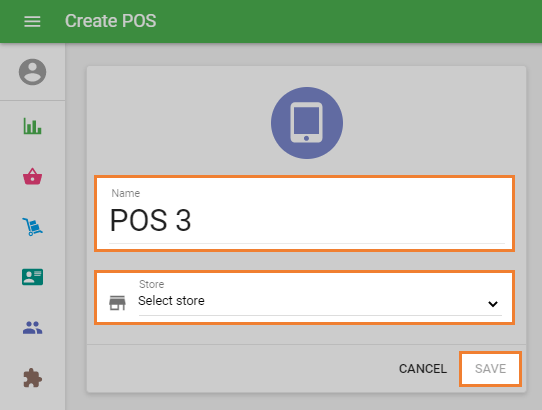
Task: Click the store dropdown chevron arrow
Action: (x=493, y=304)
